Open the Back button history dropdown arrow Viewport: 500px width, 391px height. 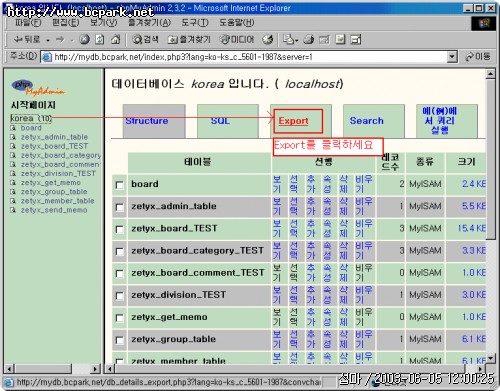click(48, 40)
